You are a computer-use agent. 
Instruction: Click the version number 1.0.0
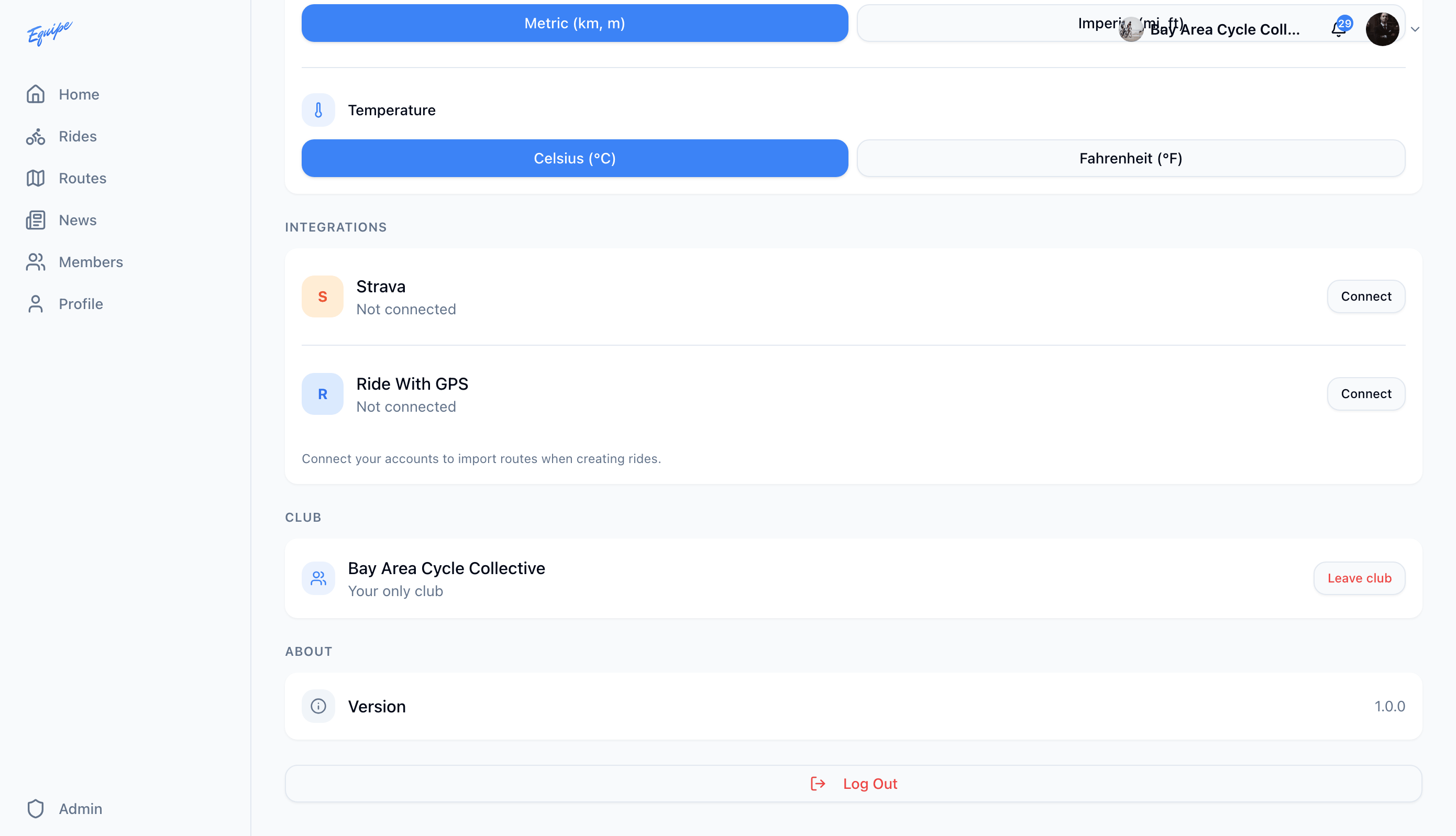pos(1389,706)
